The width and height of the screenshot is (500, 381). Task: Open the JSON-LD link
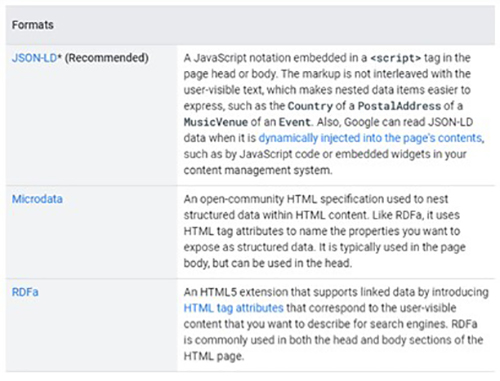pos(35,58)
